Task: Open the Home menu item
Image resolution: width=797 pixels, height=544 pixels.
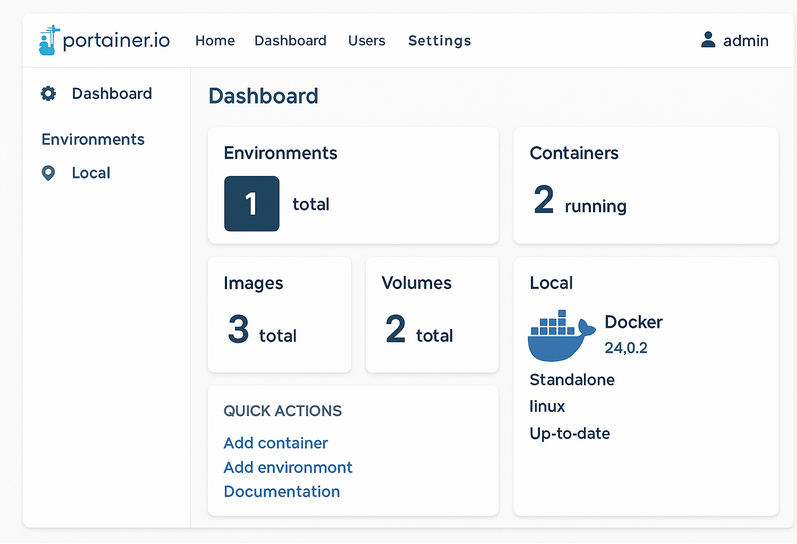Action: (215, 41)
